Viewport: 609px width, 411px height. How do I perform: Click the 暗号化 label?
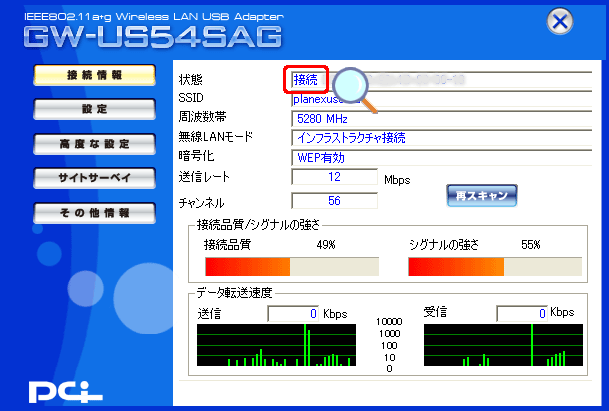point(196,156)
